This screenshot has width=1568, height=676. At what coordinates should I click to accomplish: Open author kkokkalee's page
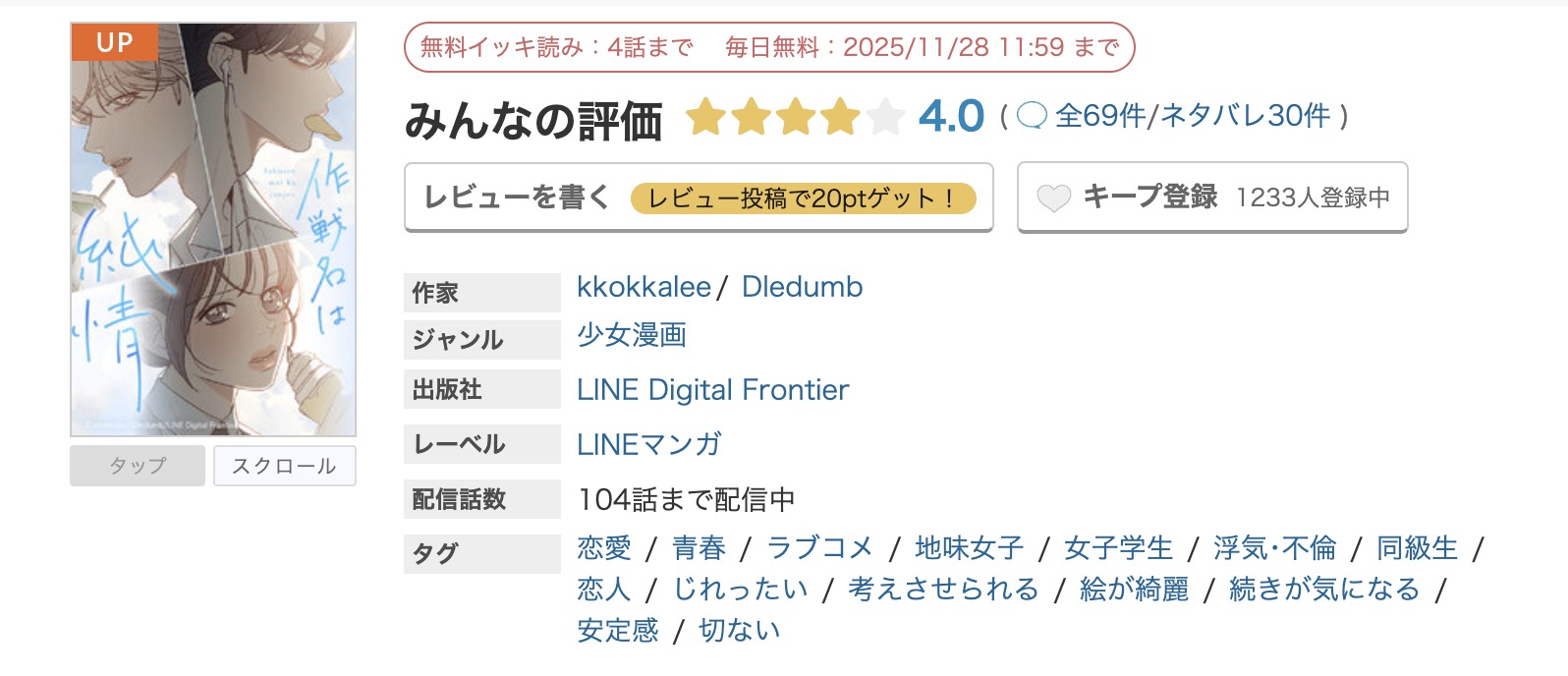click(x=643, y=287)
